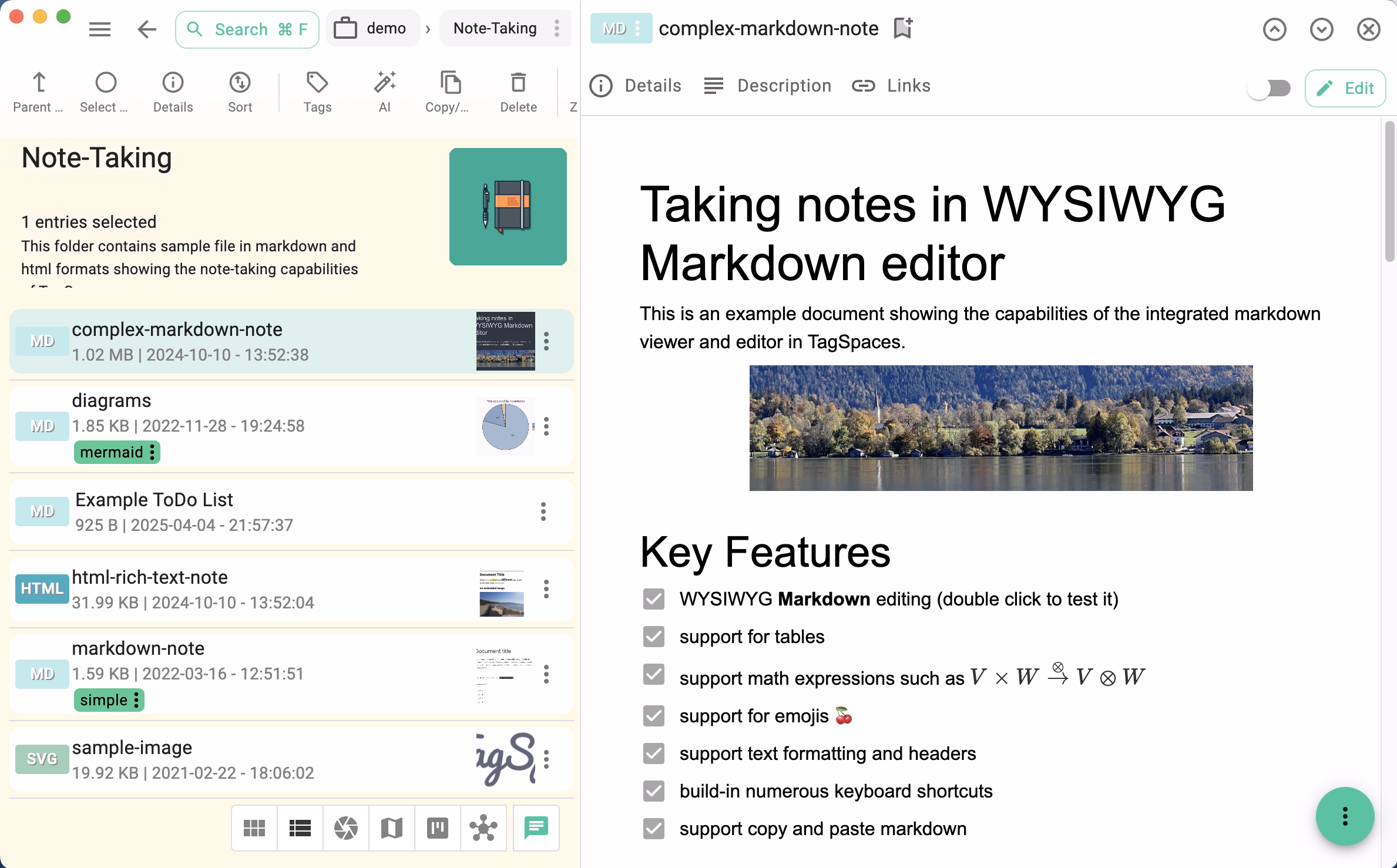Screen dimensions: 1397x868
Task: Open the map perspective
Action: tap(392, 827)
